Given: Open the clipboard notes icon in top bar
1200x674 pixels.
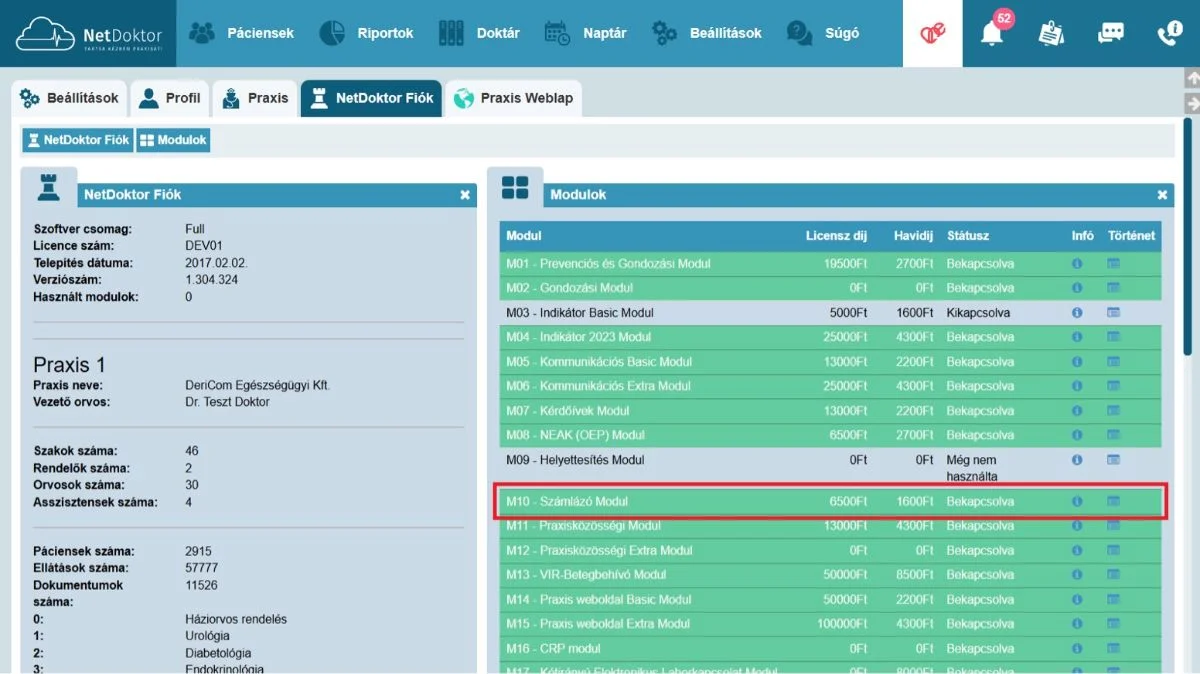Looking at the screenshot, I should [x=1051, y=33].
